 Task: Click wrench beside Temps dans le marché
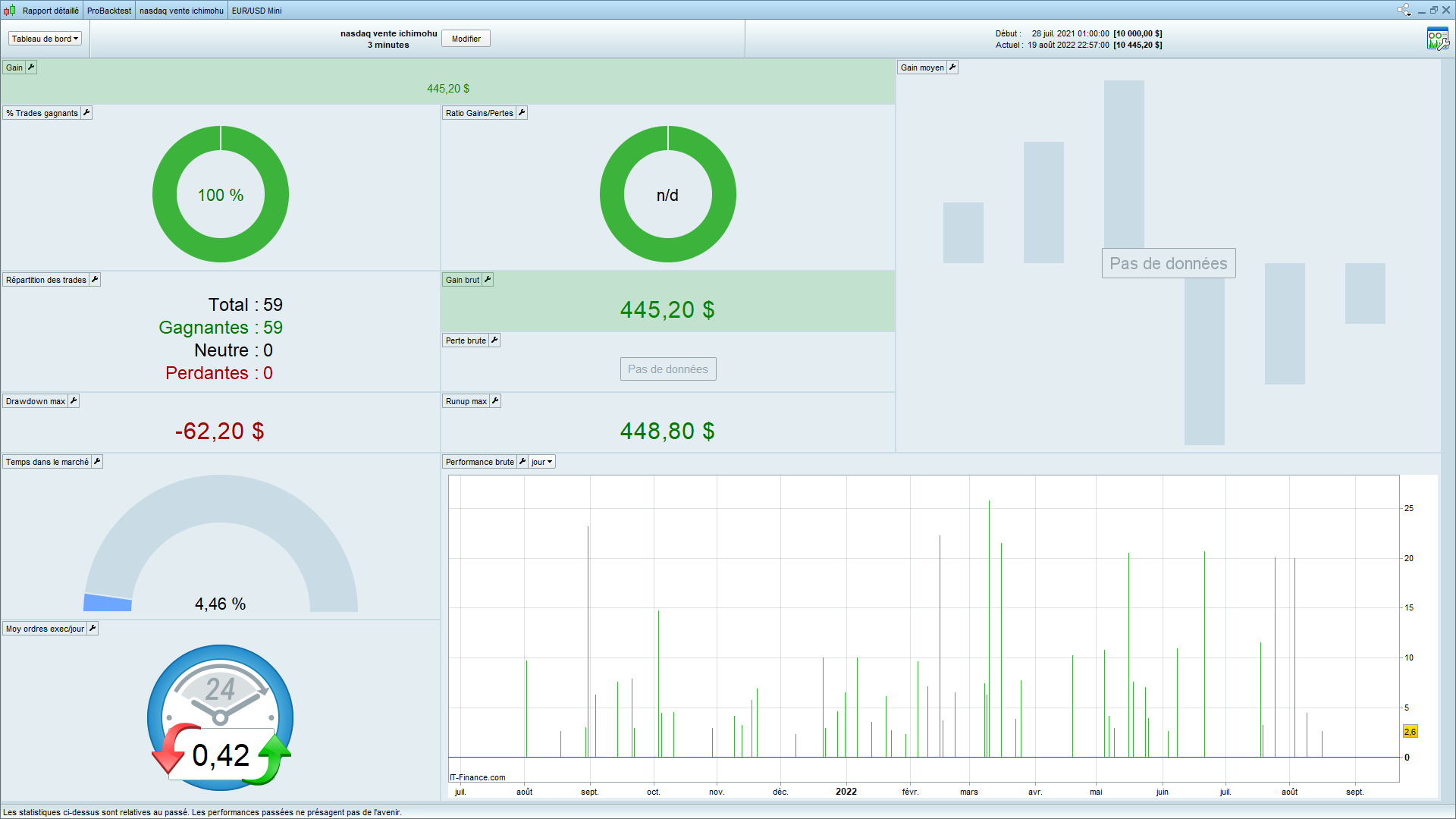coord(97,462)
